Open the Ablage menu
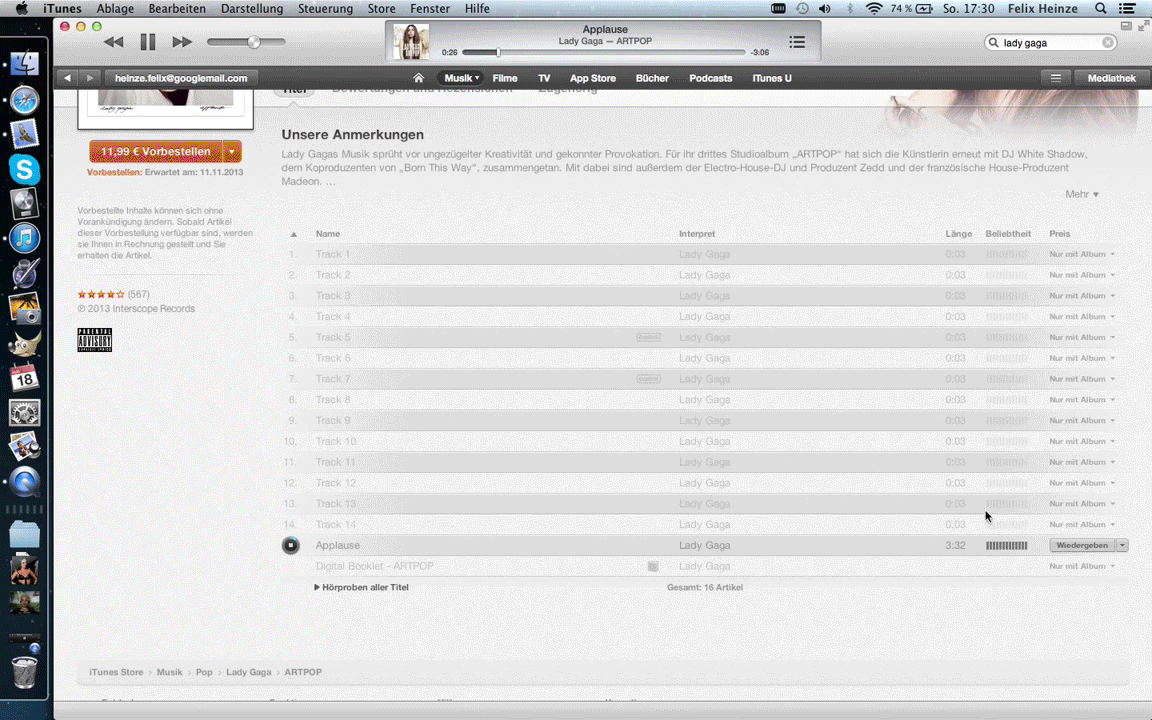Viewport: 1152px width, 720px height. (115, 9)
